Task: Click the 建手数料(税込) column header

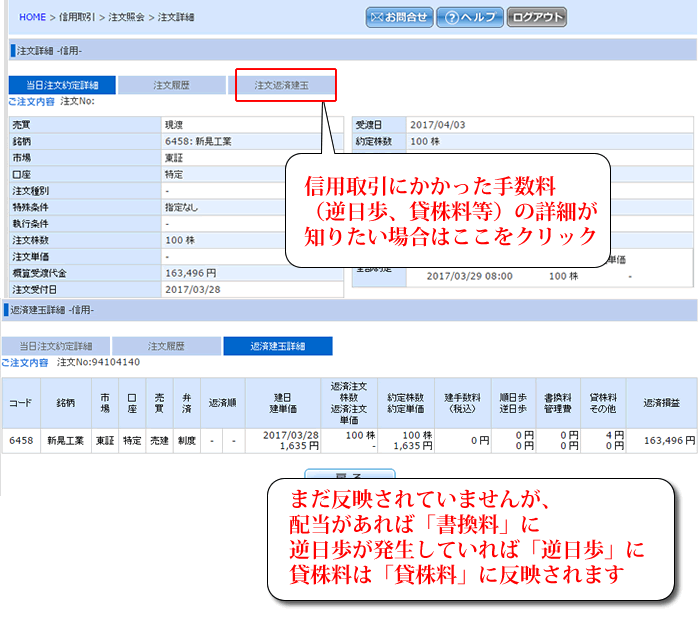Action: click(x=463, y=401)
